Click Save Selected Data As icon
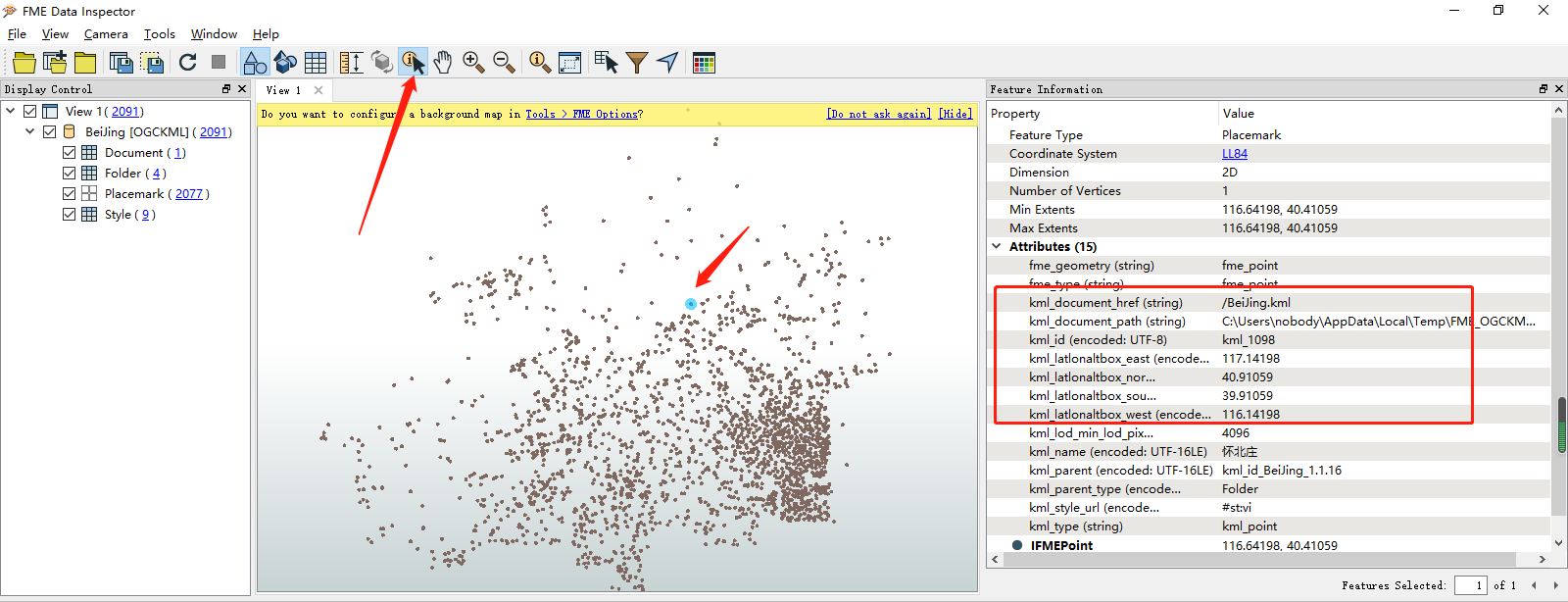 (153, 63)
